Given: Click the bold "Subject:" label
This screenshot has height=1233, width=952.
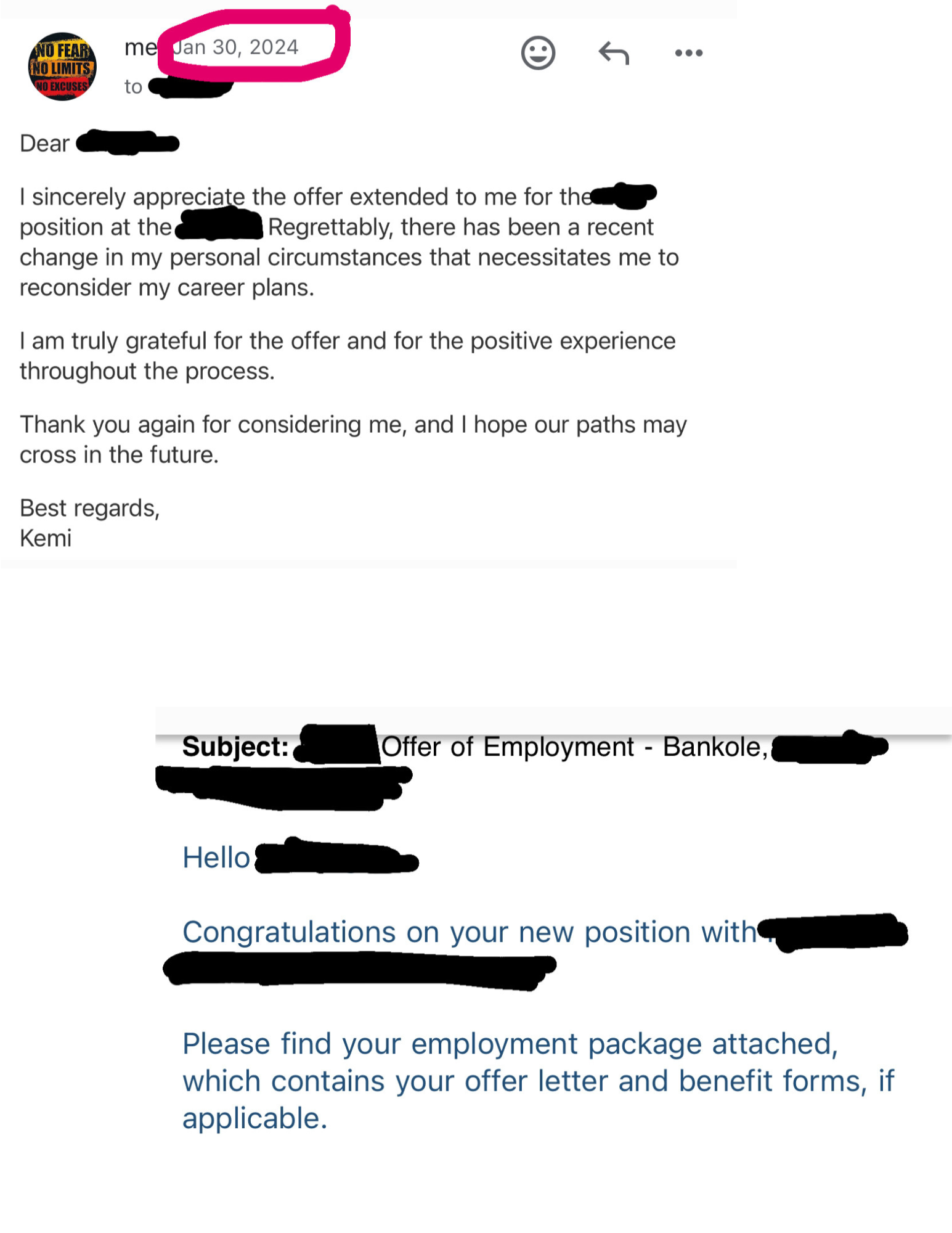Looking at the screenshot, I should (x=235, y=747).
